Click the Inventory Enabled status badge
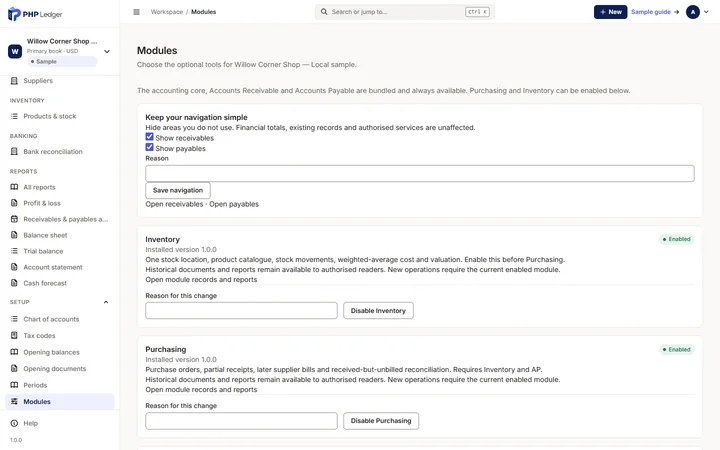The image size is (720, 450). [676, 239]
